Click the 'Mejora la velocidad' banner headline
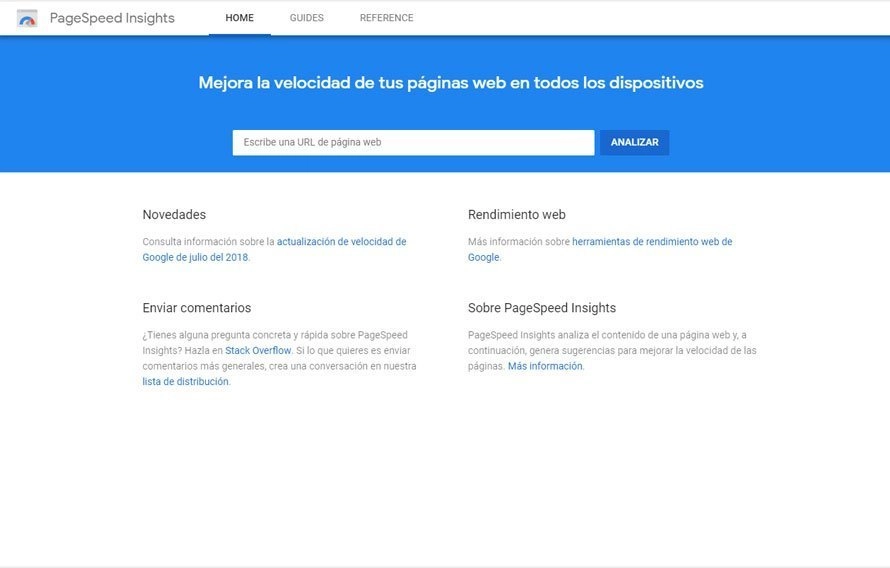The image size is (890, 568). [x=451, y=83]
